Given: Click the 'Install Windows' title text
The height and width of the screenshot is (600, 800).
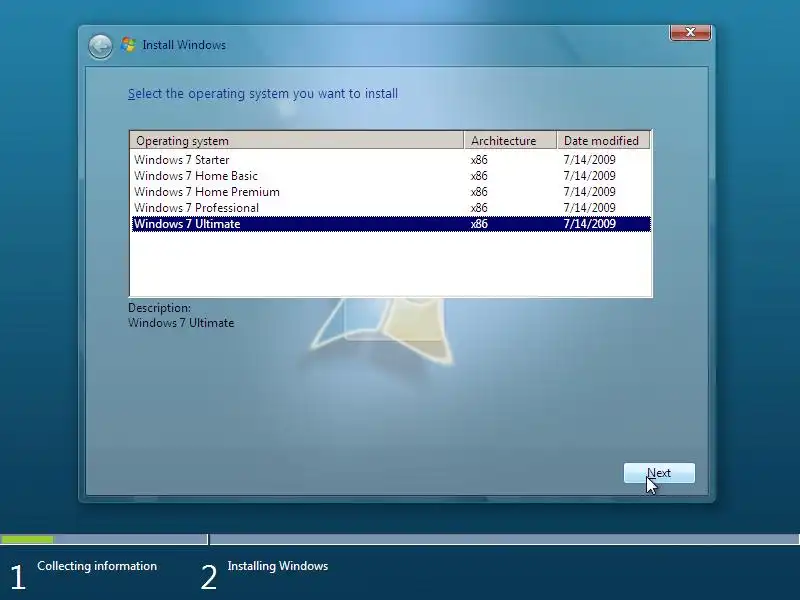Looking at the screenshot, I should coord(184,45).
